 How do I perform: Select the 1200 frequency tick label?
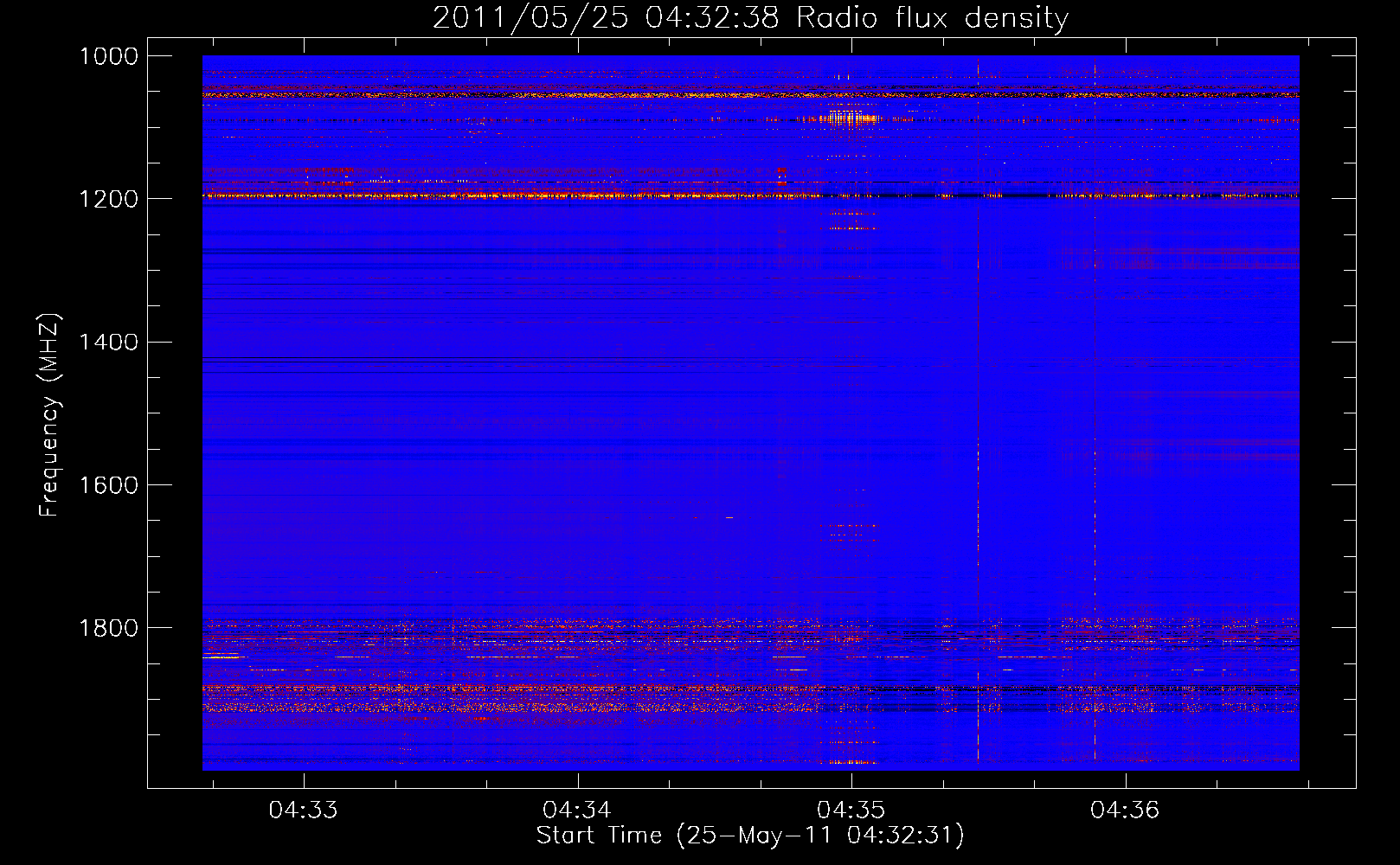point(109,199)
